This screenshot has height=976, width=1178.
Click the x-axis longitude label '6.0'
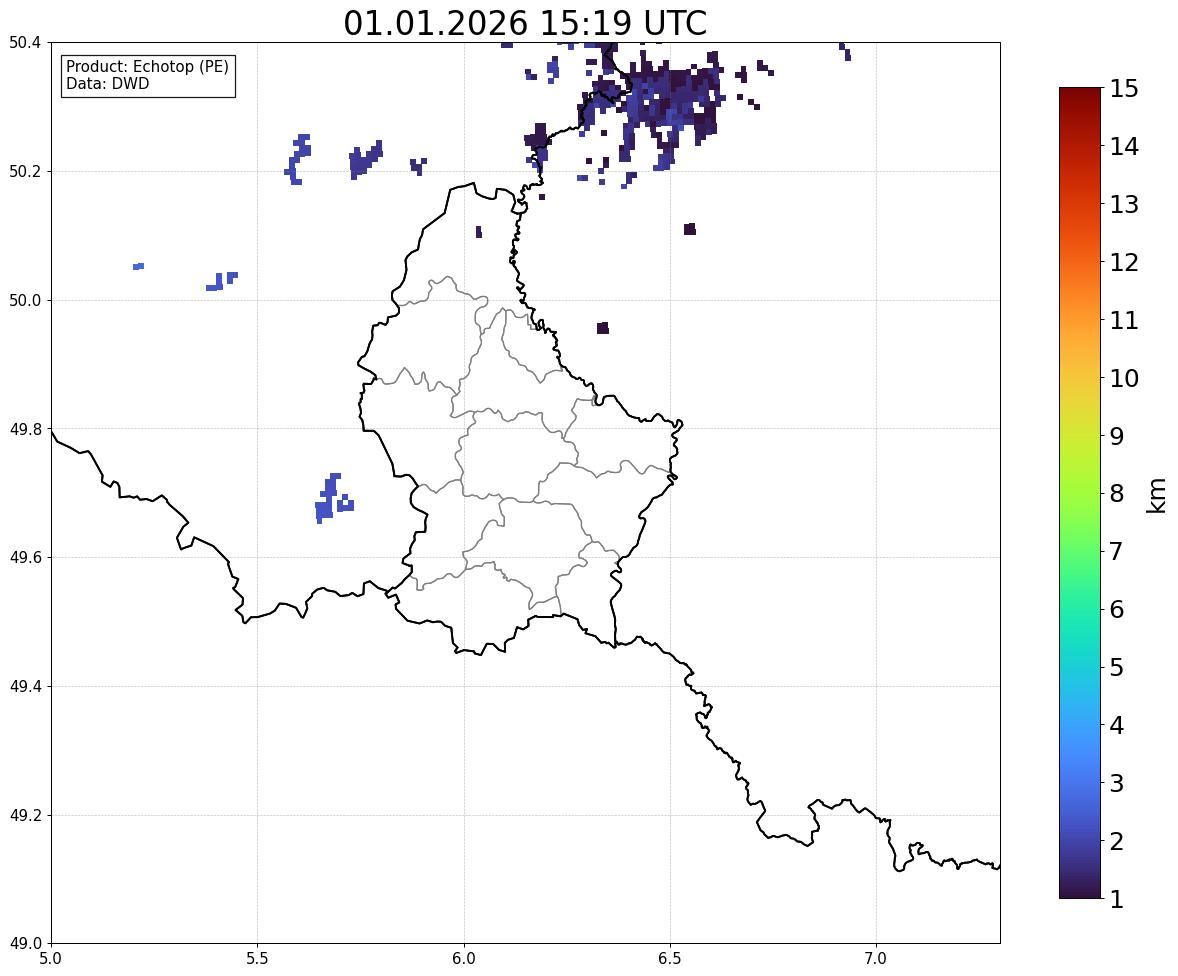pyautogui.click(x=464, y=959)
